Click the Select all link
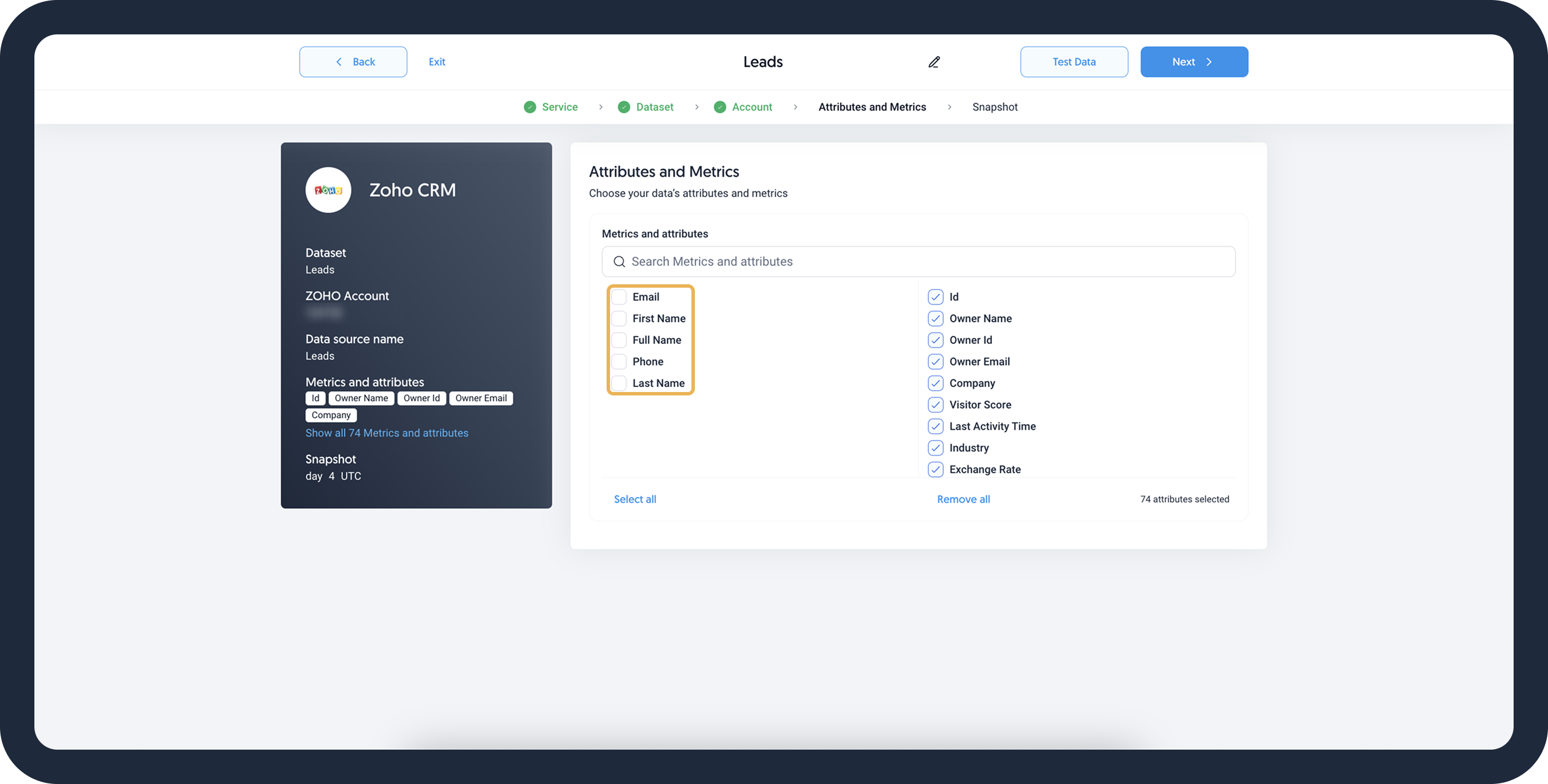1548x784 pixels. 635,499
